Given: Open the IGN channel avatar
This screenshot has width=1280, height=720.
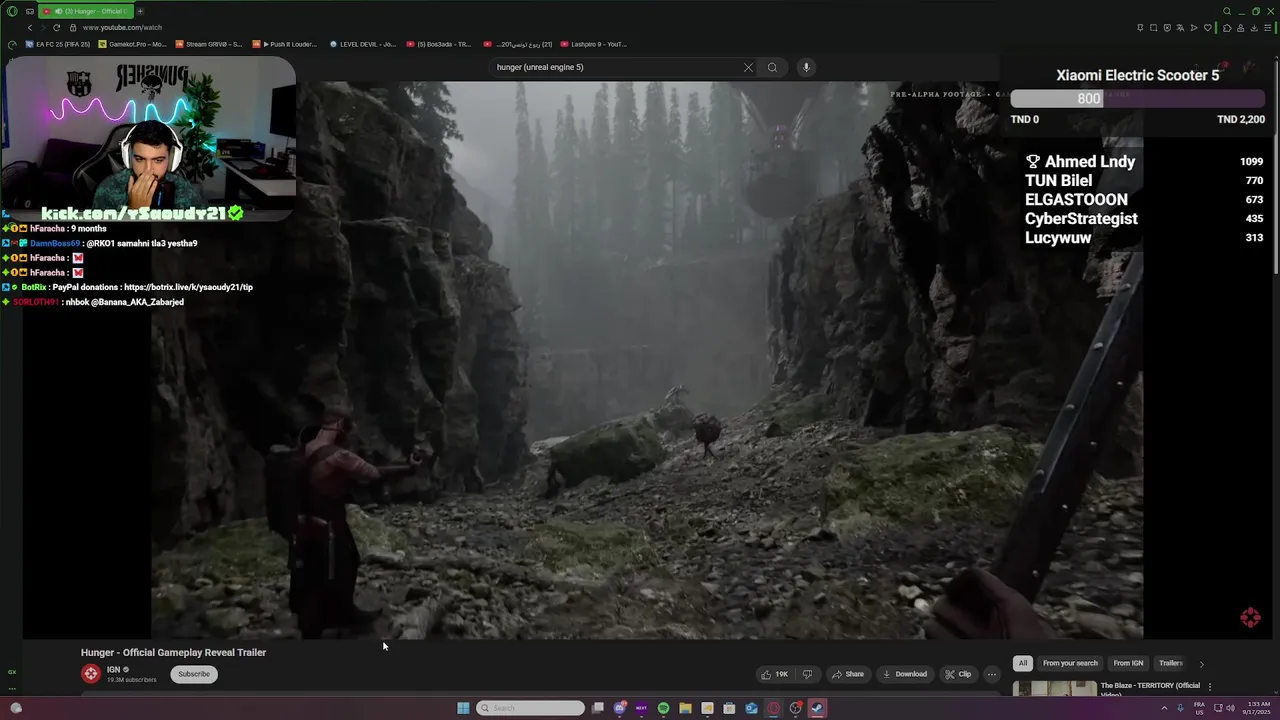Looking at the screenshot, I should [x=91, y=674].
